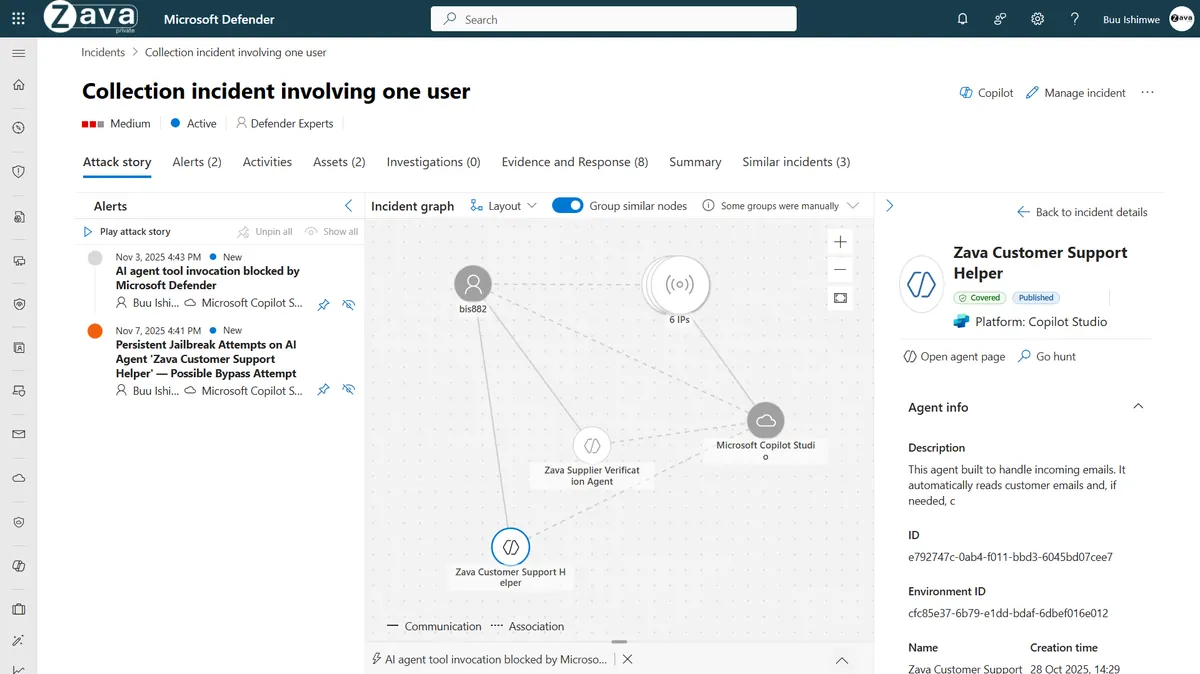1200x674 pixels.
Task: Open the 'AI agent tool invocation blocked' alert
Action: click(208, 278)
